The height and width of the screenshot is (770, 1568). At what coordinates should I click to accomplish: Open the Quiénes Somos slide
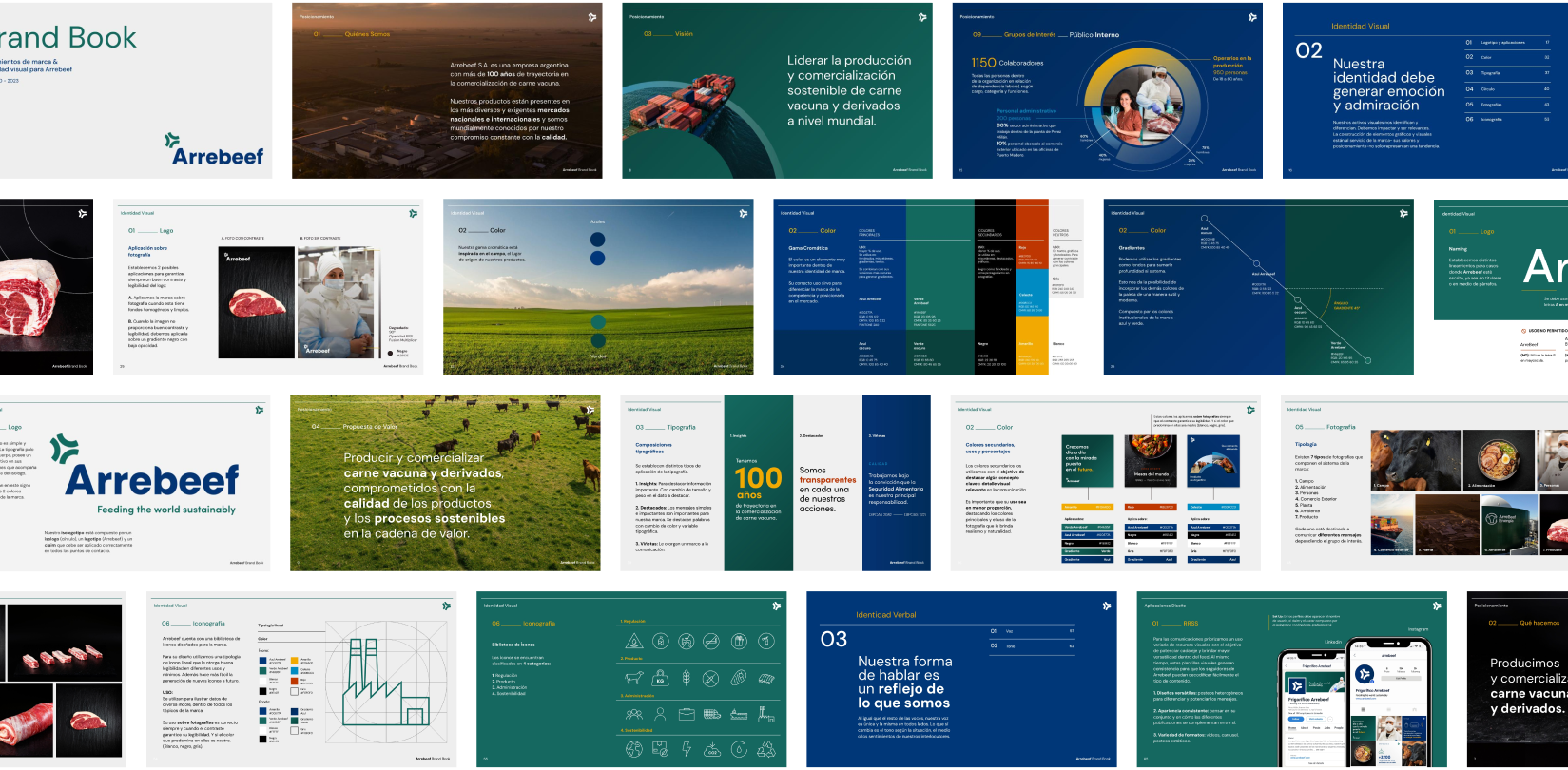tap(447, 90)
